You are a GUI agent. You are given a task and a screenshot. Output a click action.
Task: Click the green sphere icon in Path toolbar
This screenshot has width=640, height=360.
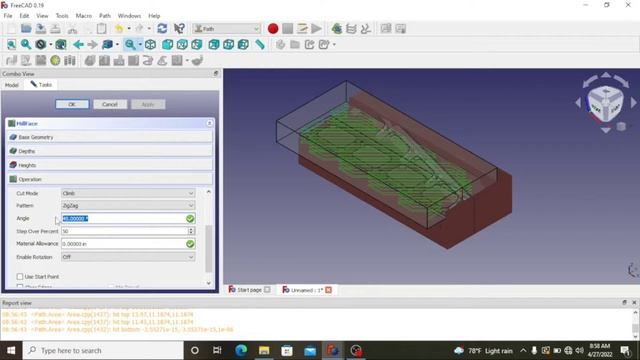[x=55, y=61]
